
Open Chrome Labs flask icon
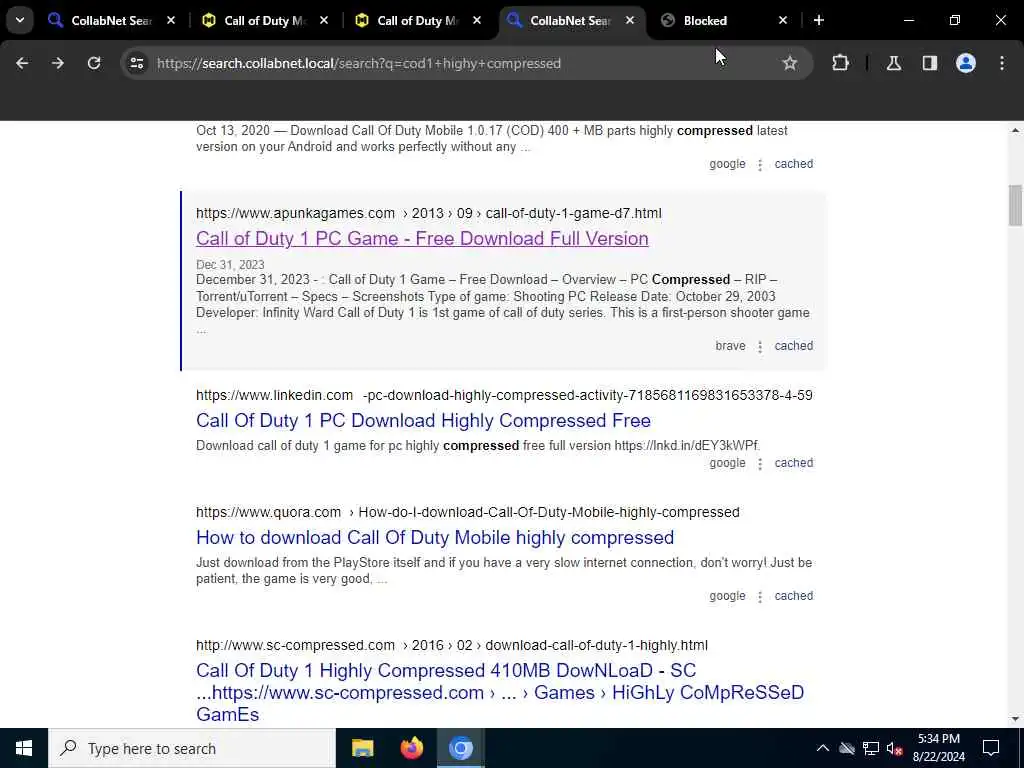click(x=893, y=63)
